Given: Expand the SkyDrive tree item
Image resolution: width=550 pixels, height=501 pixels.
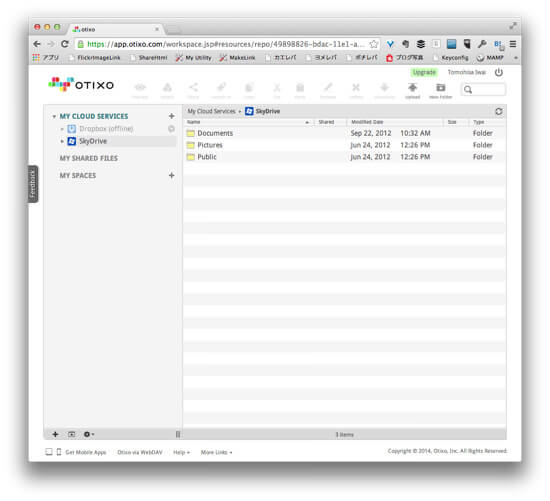Looking at the screenshot, I should (x=62, y=141).
